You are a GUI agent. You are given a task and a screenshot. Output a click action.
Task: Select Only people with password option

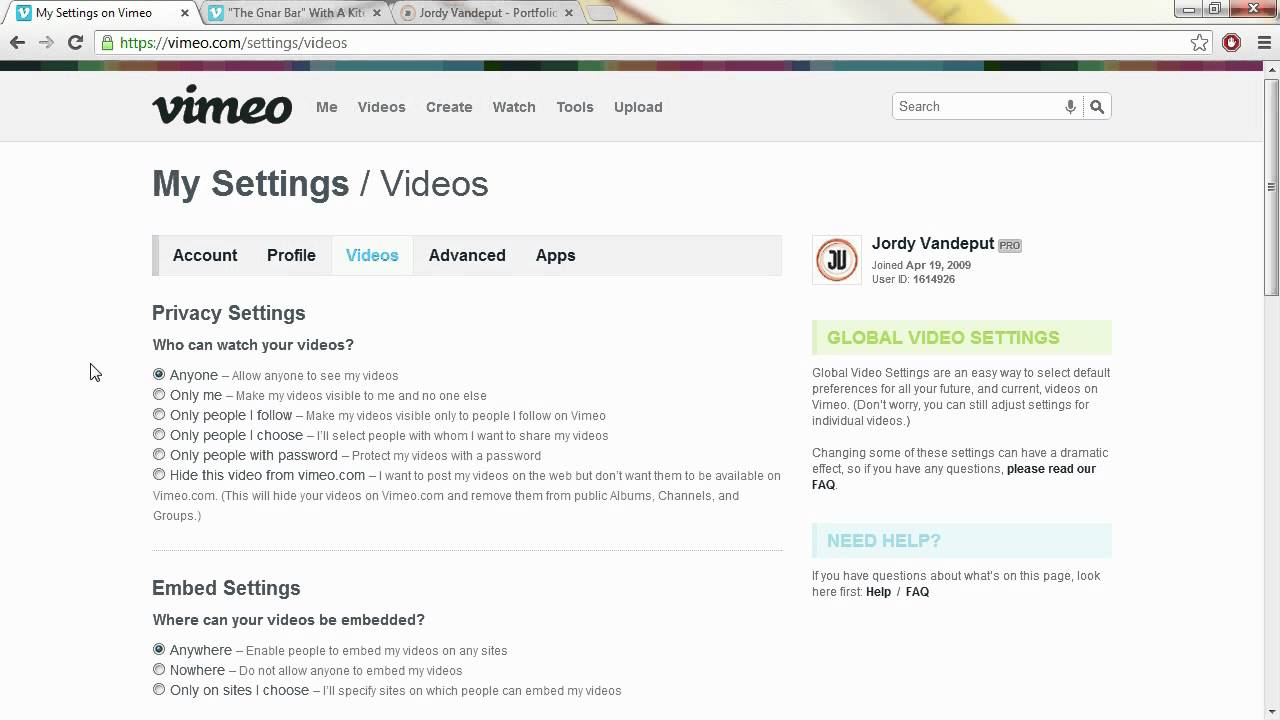pyautogui.click(x=159, y=455)
